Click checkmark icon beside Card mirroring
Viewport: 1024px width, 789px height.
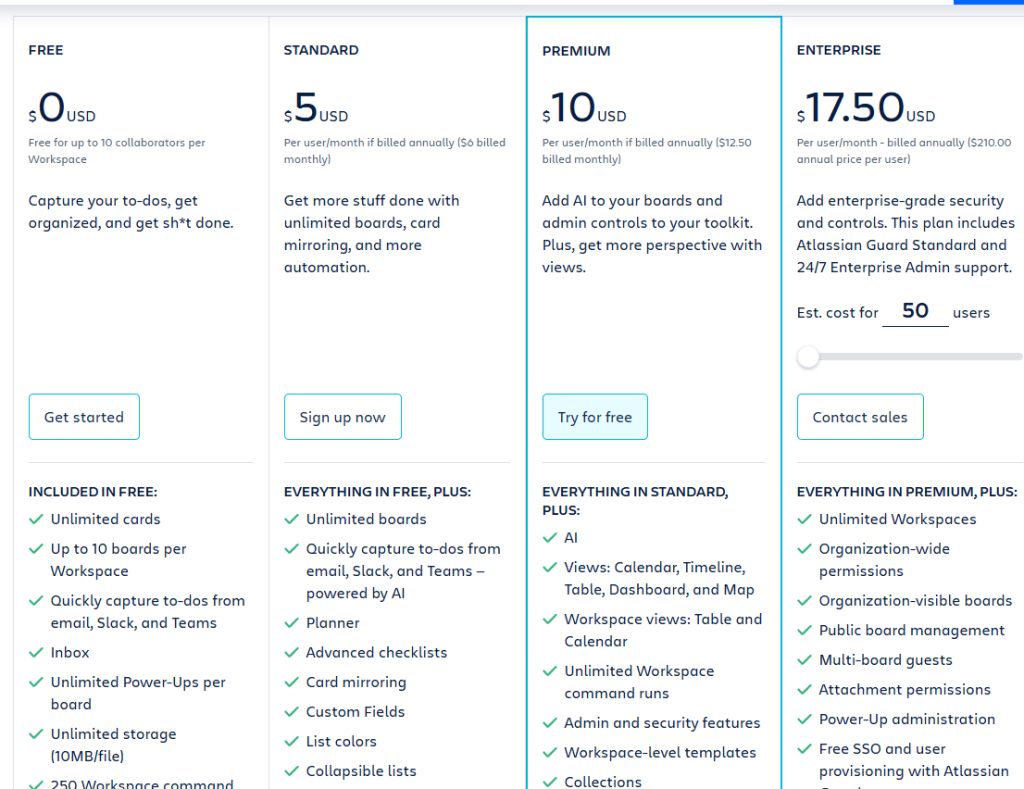click(292, 682)
